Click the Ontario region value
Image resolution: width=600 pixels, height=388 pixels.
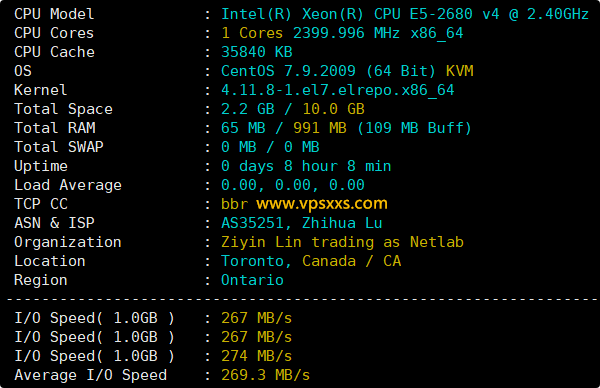(x=252, y=280)
